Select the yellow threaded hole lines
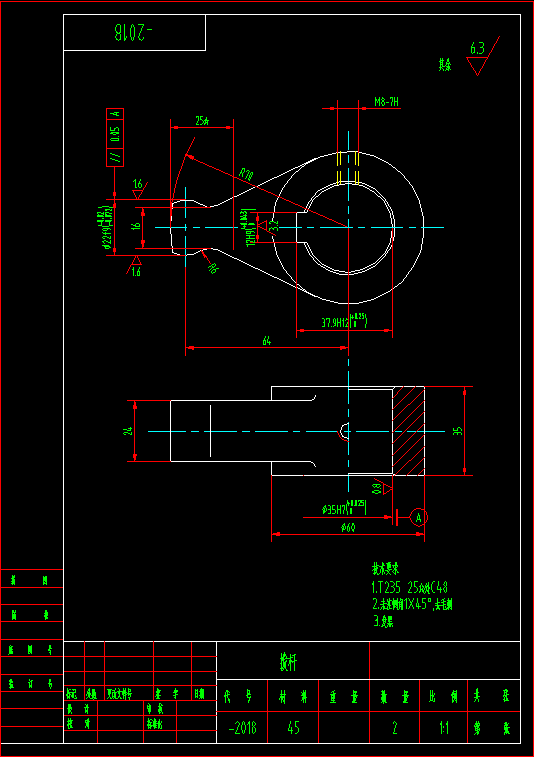 348,168
